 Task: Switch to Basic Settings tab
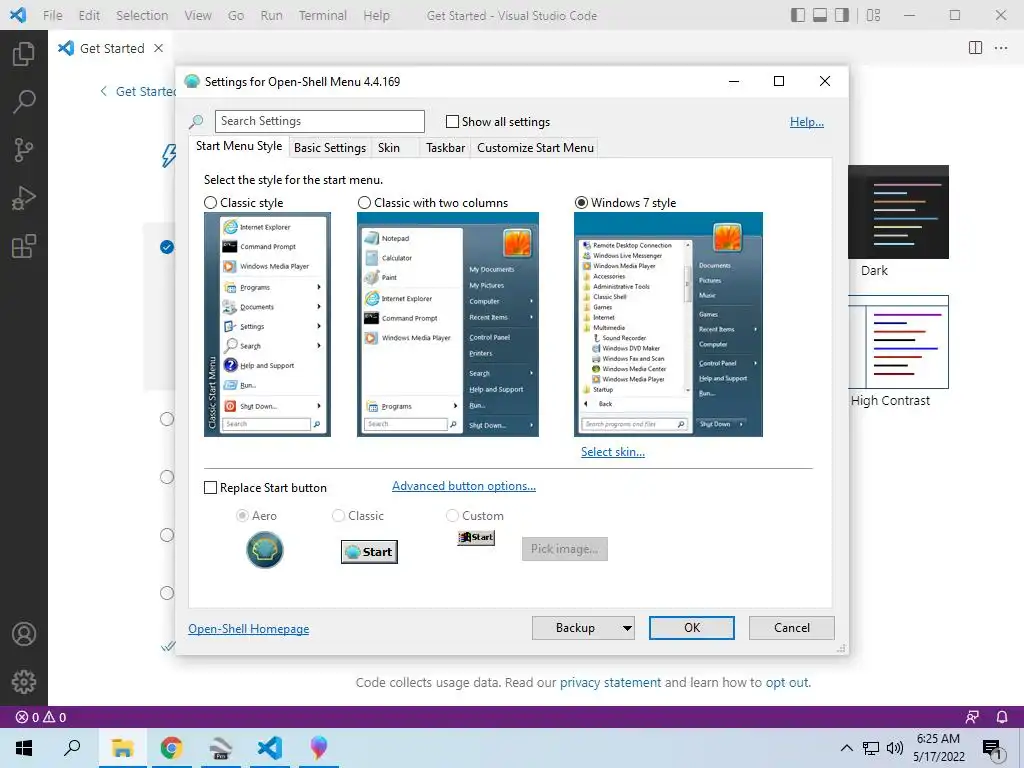330,148
